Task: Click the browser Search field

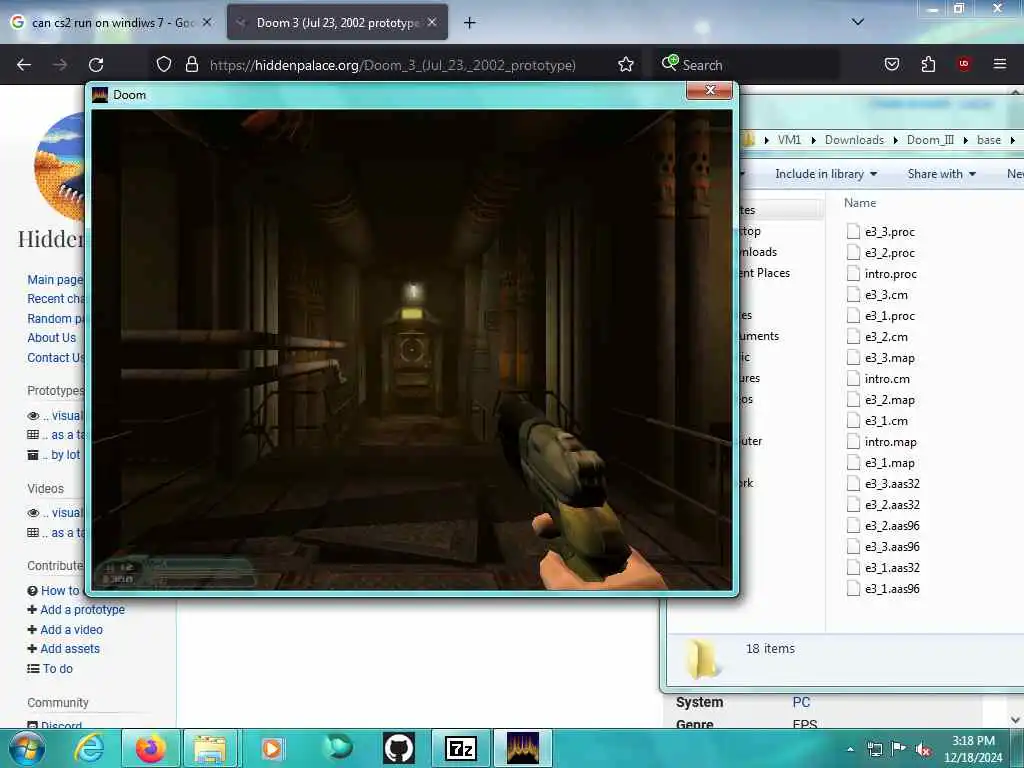Action: coord(746,65)
